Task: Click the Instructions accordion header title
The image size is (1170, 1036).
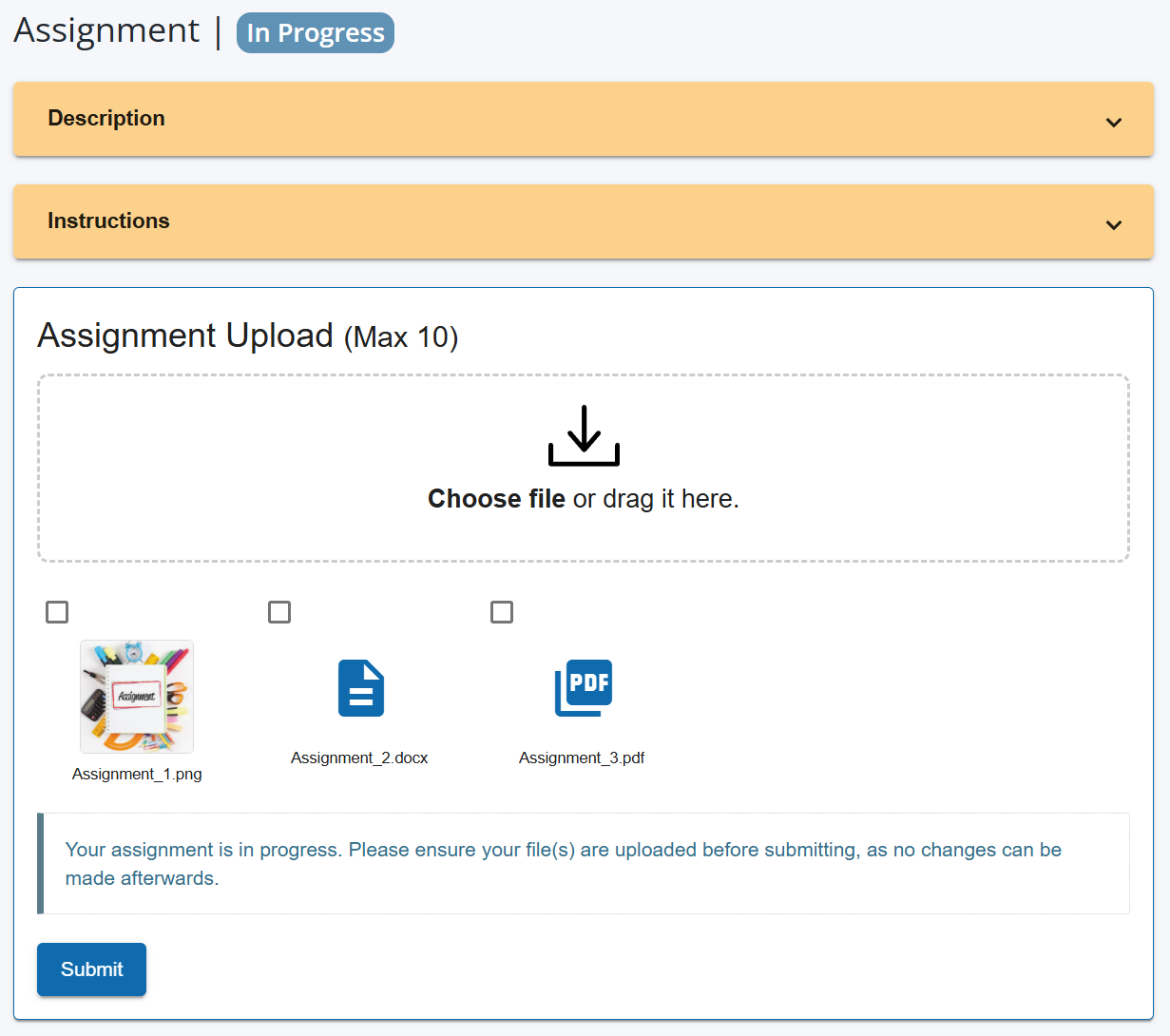Action: coord(108,221)
